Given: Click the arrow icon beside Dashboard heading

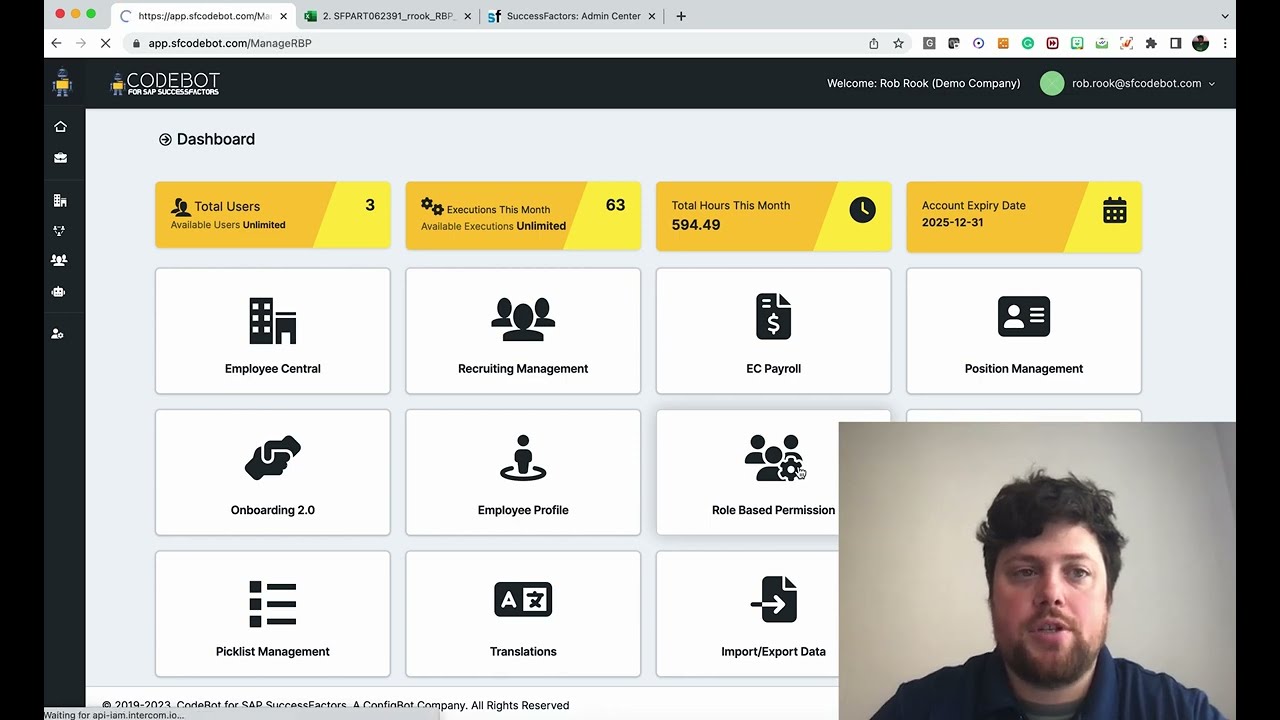Looking at the screenshot, I should point(165,140).
